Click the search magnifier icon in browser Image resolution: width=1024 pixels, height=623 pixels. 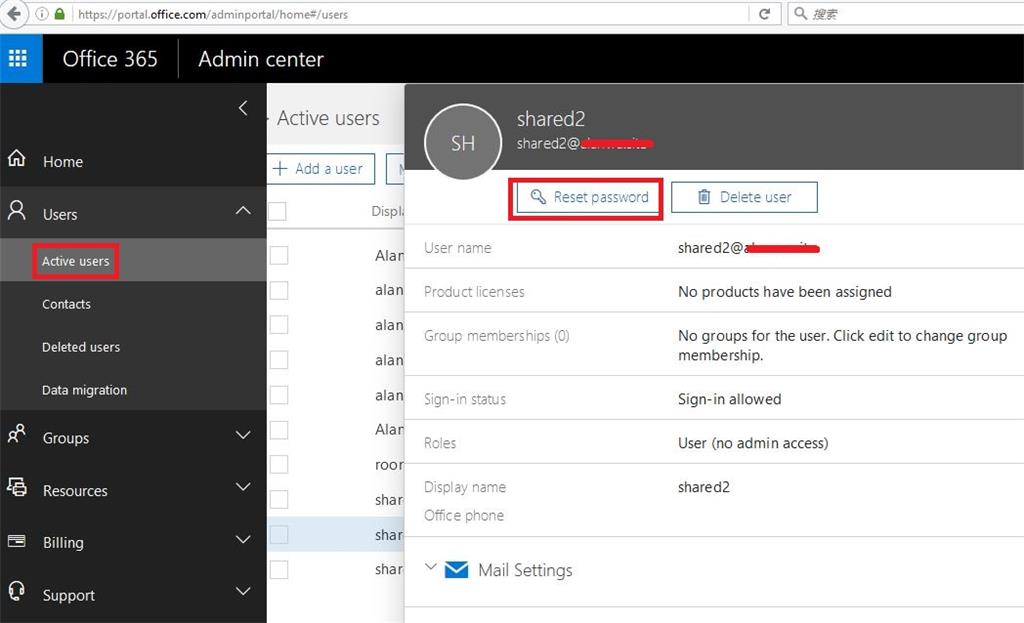801,13
